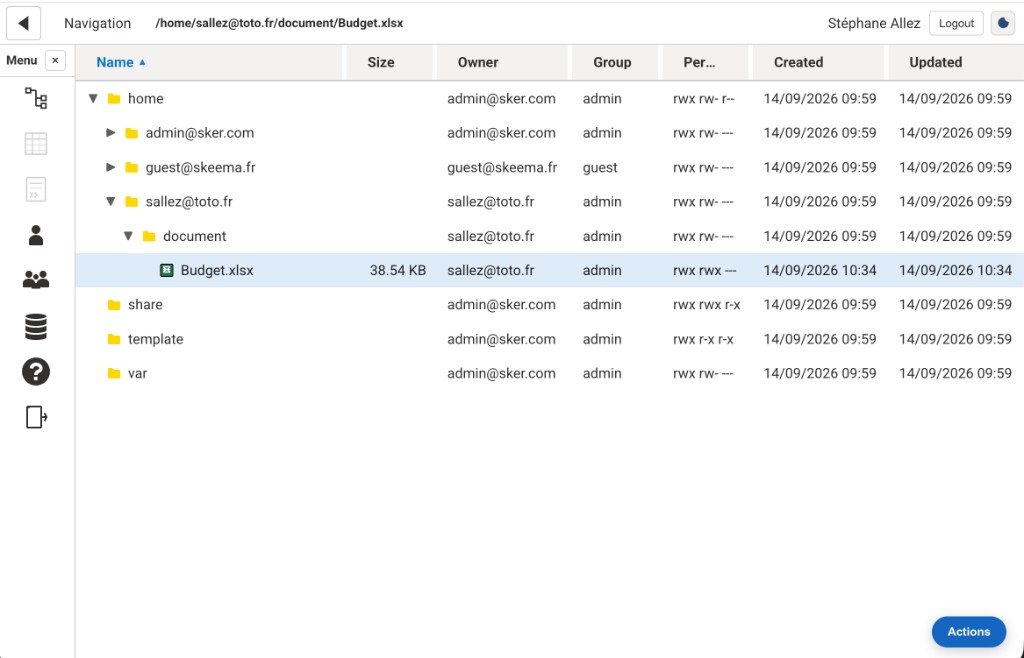Open the tree navigation sidebar icon
Screen dimensions: 1024x658
click(36, 99)
